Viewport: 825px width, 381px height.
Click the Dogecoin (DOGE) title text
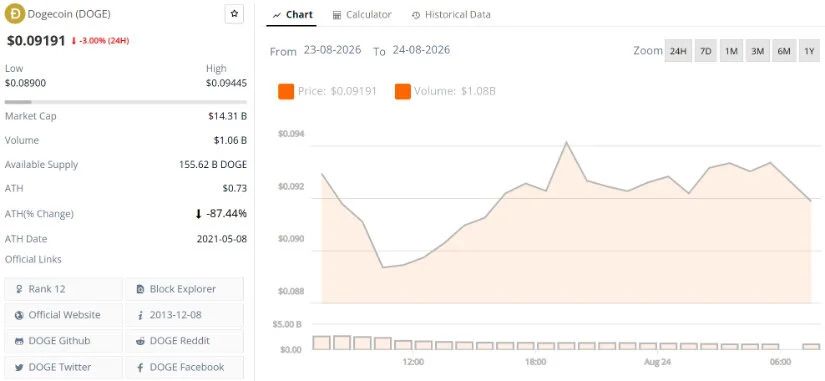69,14
